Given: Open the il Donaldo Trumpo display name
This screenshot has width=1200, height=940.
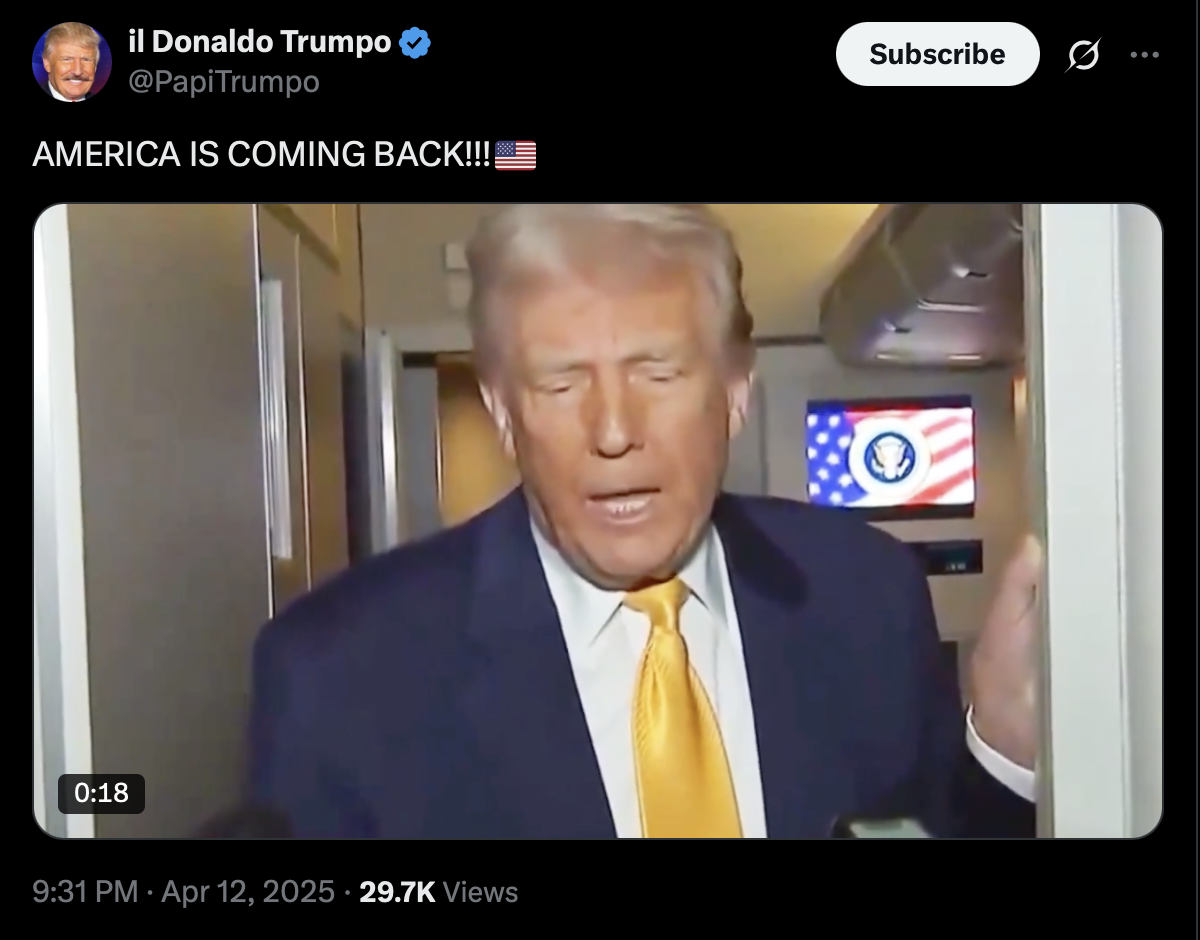Looking at the screenshot, I should (260, 42).
